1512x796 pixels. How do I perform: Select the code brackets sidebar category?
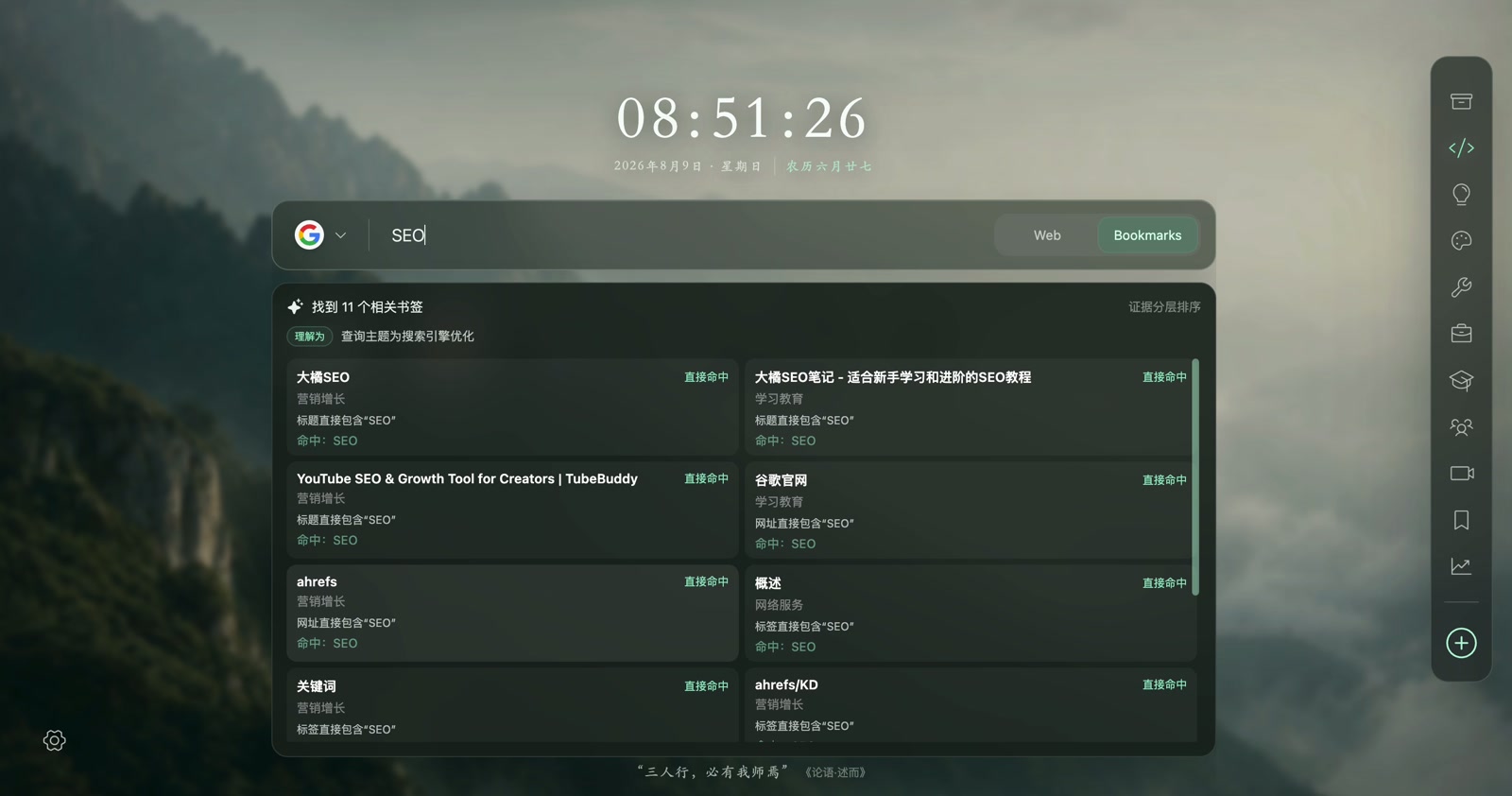coord(1461,147)
